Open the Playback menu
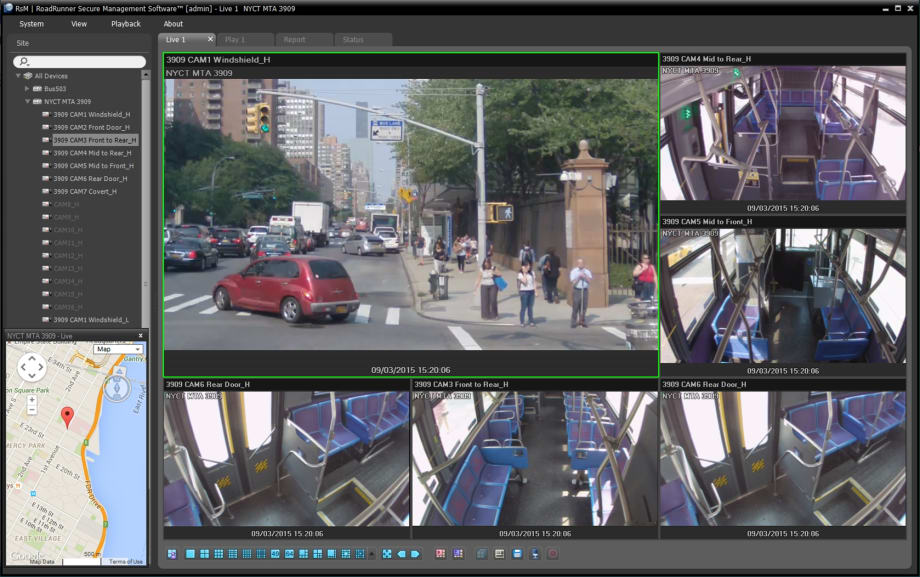Image resolution: width=920 pixels, height=577 pixels. (x=124, y=23)
